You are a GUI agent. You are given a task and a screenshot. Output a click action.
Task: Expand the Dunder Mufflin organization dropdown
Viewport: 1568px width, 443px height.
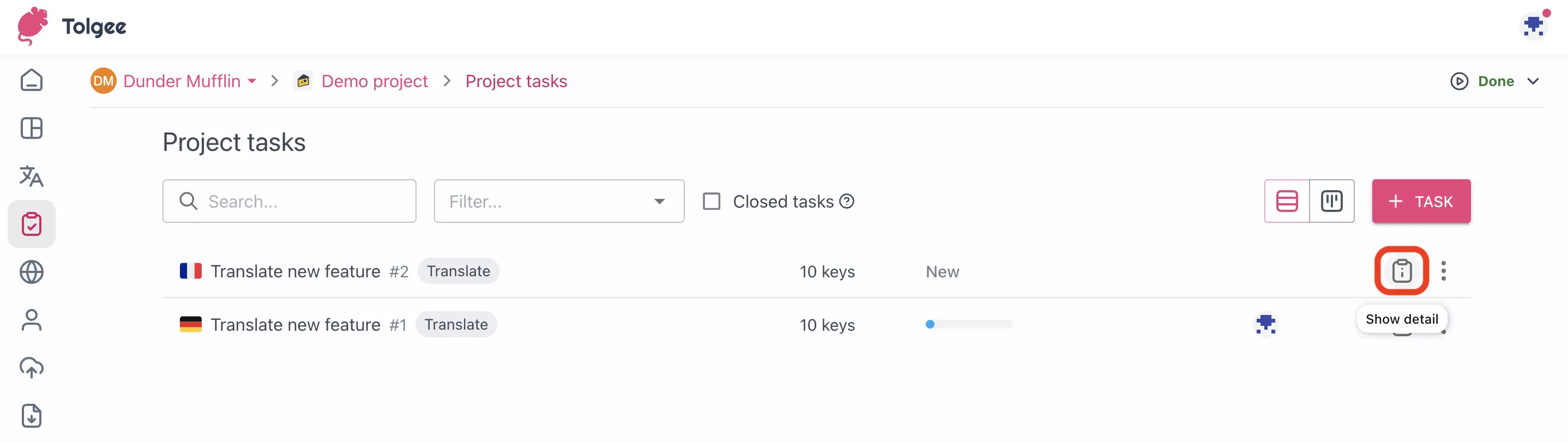tap(251, 81)
